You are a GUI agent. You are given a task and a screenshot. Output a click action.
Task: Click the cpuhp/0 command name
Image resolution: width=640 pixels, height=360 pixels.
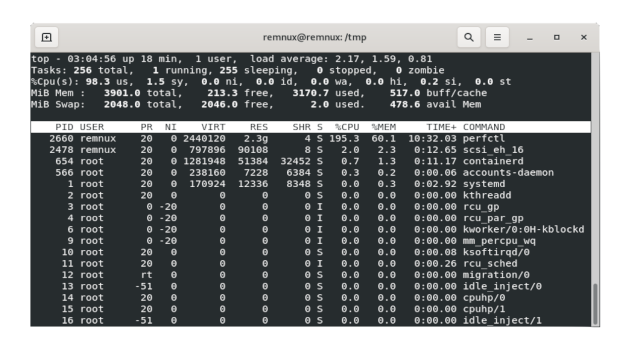tap(483, 298)
